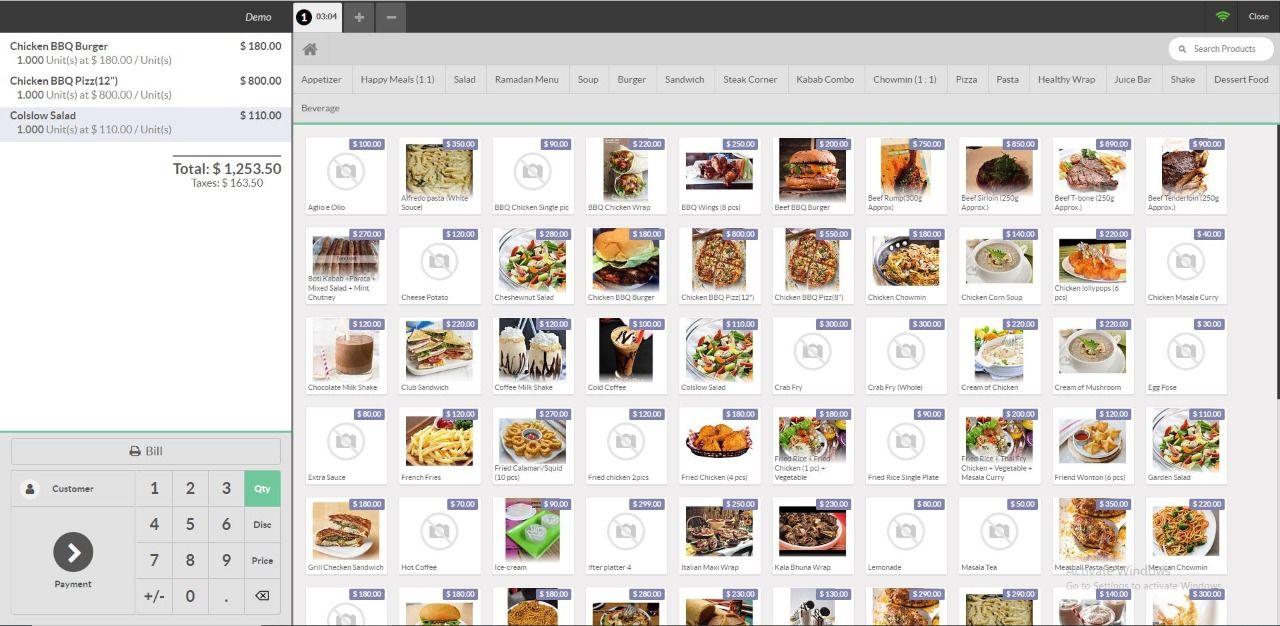Open Payment with the arrow circle button
Image resolution: width=1280 pixels, height=626 pixels.
coord(73,552)
